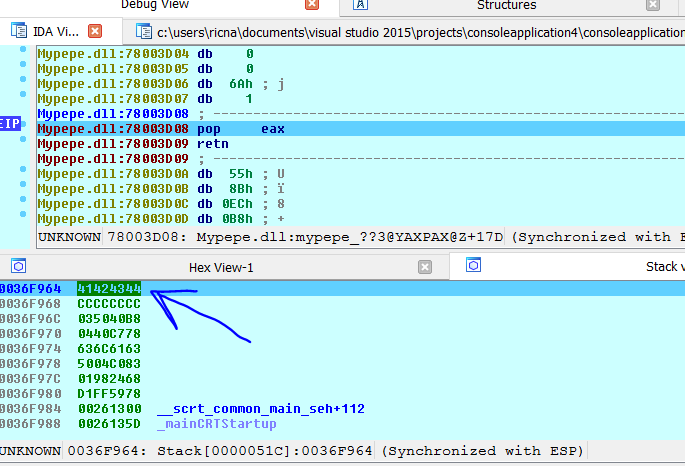This screenshot has width=685, height=466.
Task: Switch to the Structures tab
Action: tap(505, 6)
